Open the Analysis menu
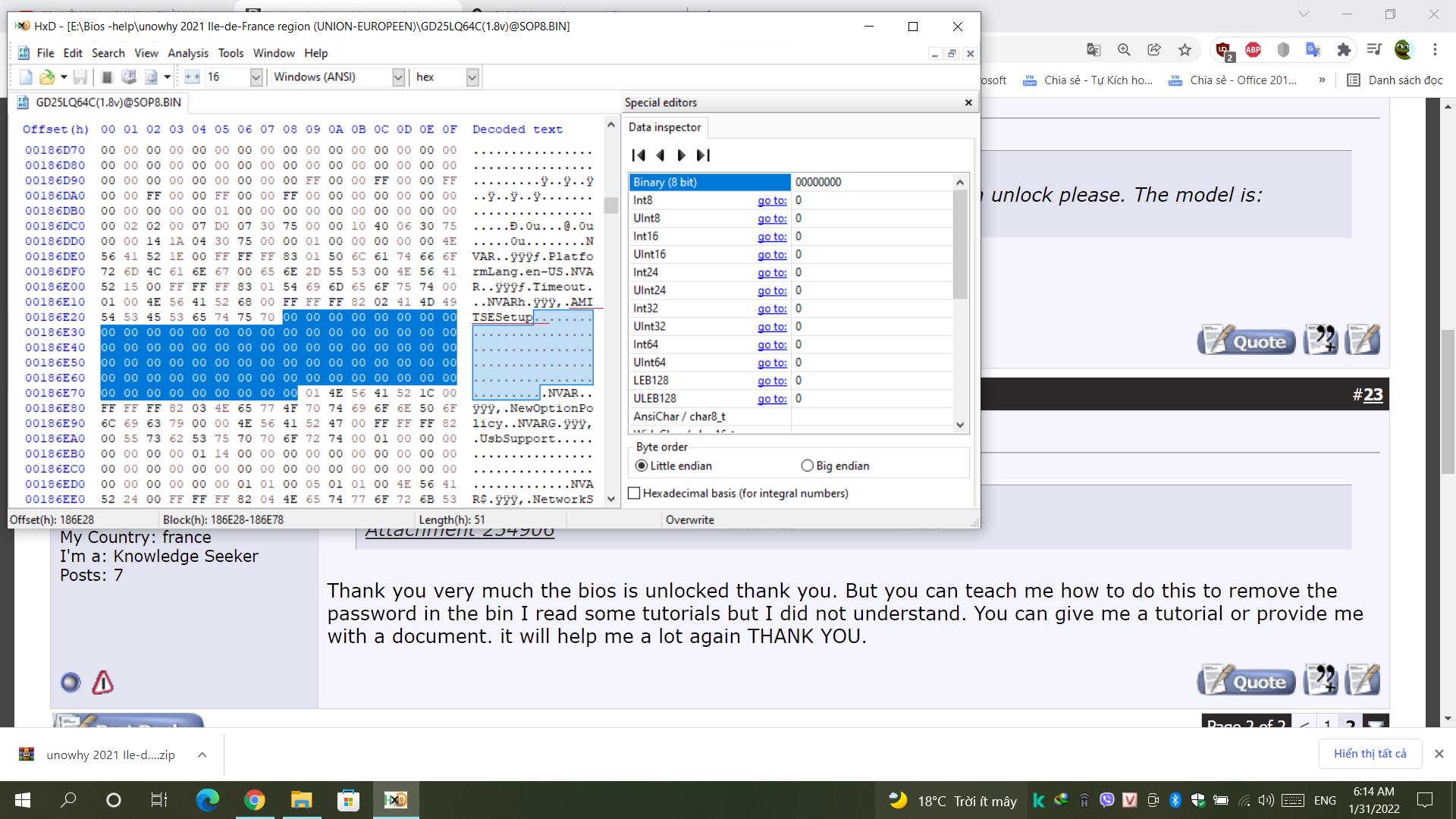 (x=187, y=53)
